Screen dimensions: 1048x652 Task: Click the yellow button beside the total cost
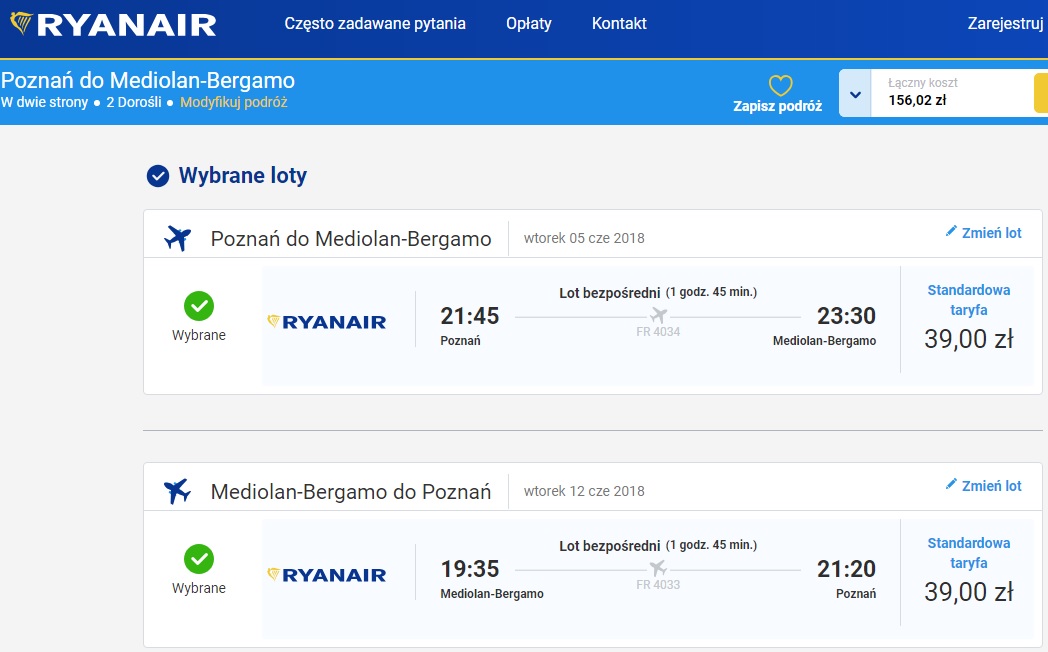pos(1041,93)
